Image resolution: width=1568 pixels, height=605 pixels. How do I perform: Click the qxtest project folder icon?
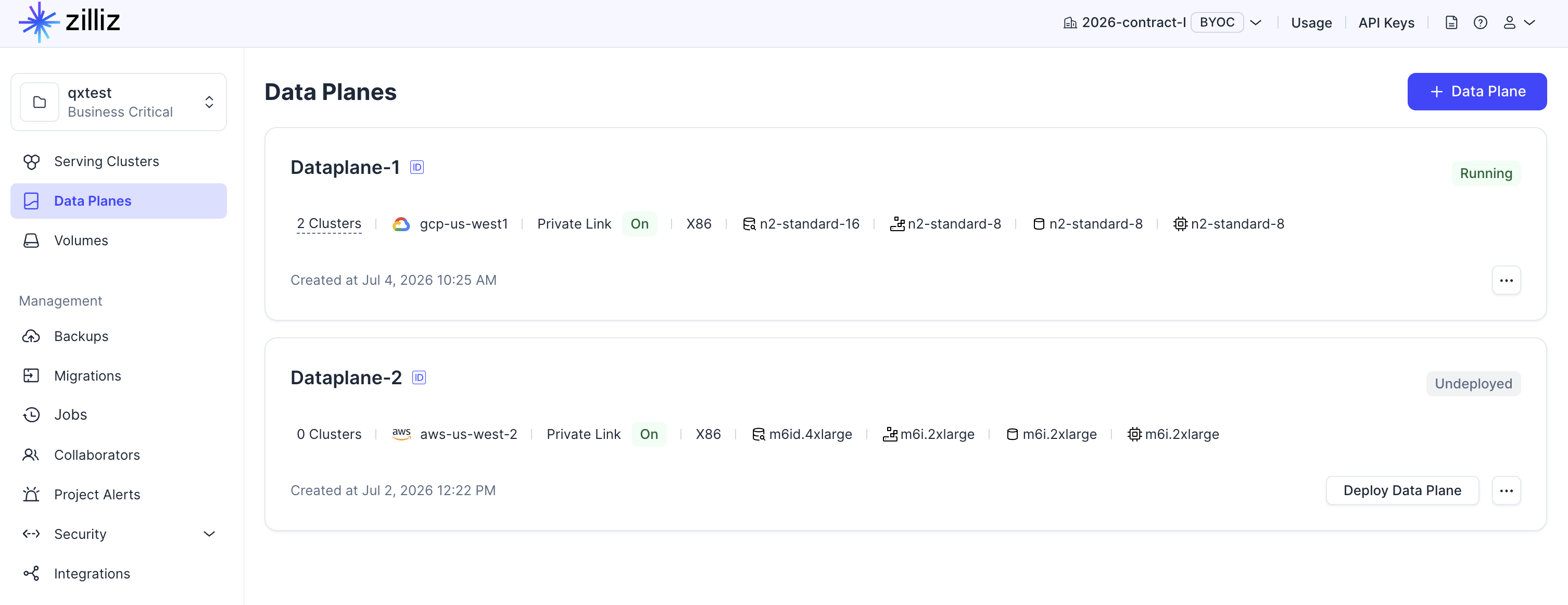pos(40,102)
